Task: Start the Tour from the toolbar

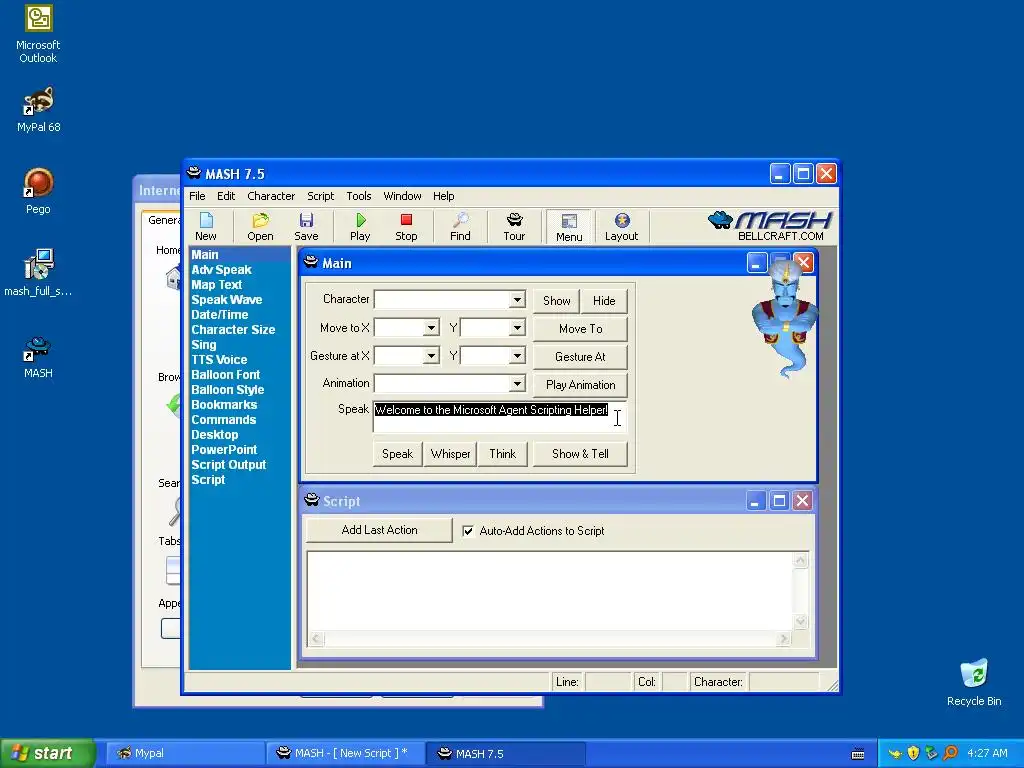Action: [x=514, y=227]
